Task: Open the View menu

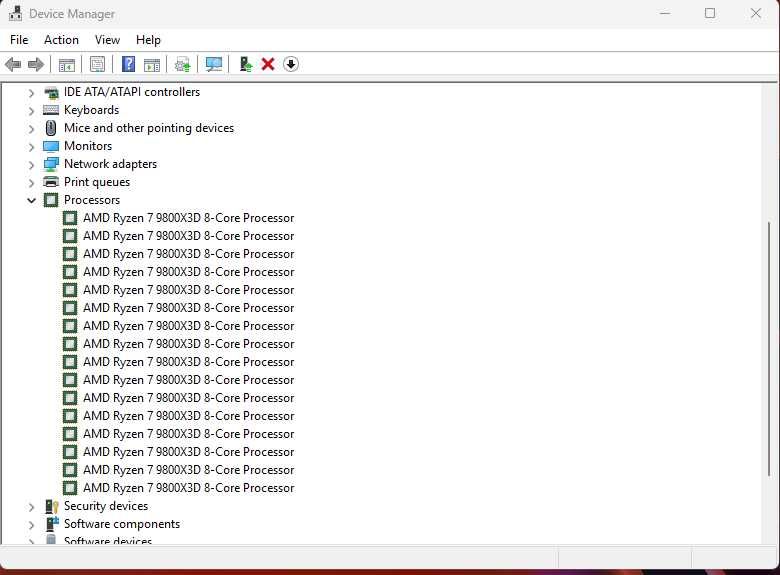Action: tap(107, 40)
